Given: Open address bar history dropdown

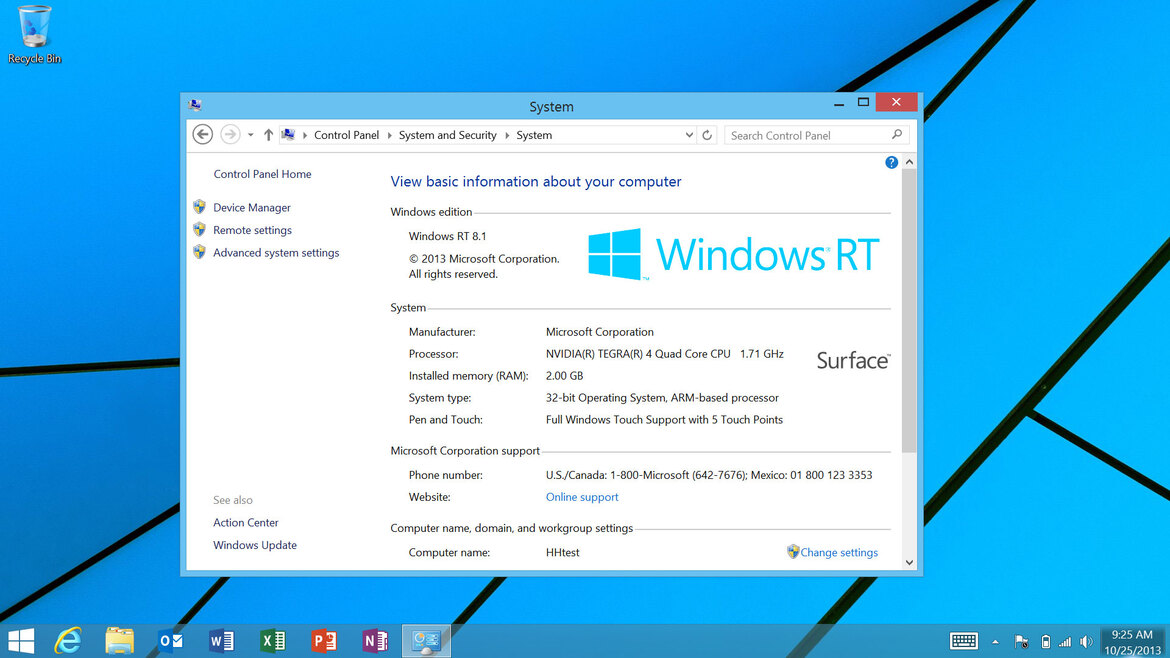Looking at the screenshot, I should [689, 135].
